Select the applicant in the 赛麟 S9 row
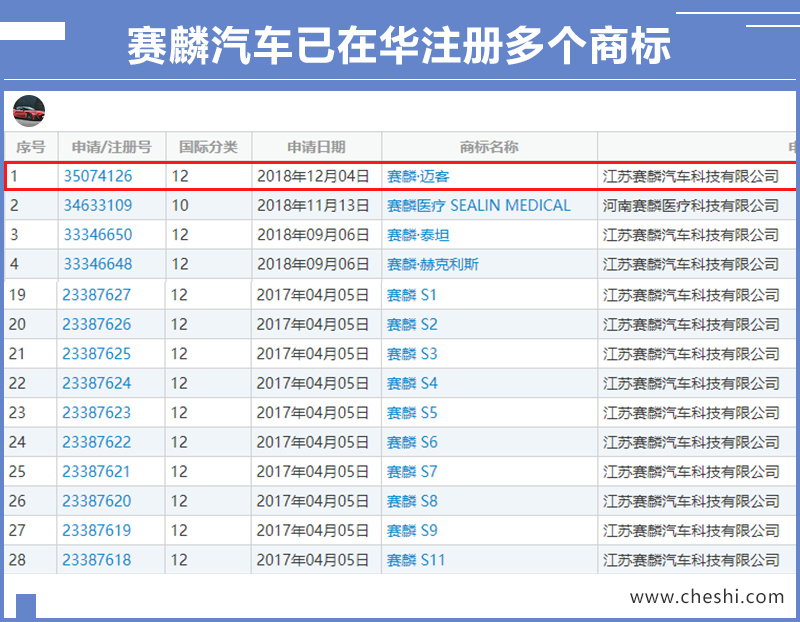This screenshot has height=622, width=800. [691, 531]
